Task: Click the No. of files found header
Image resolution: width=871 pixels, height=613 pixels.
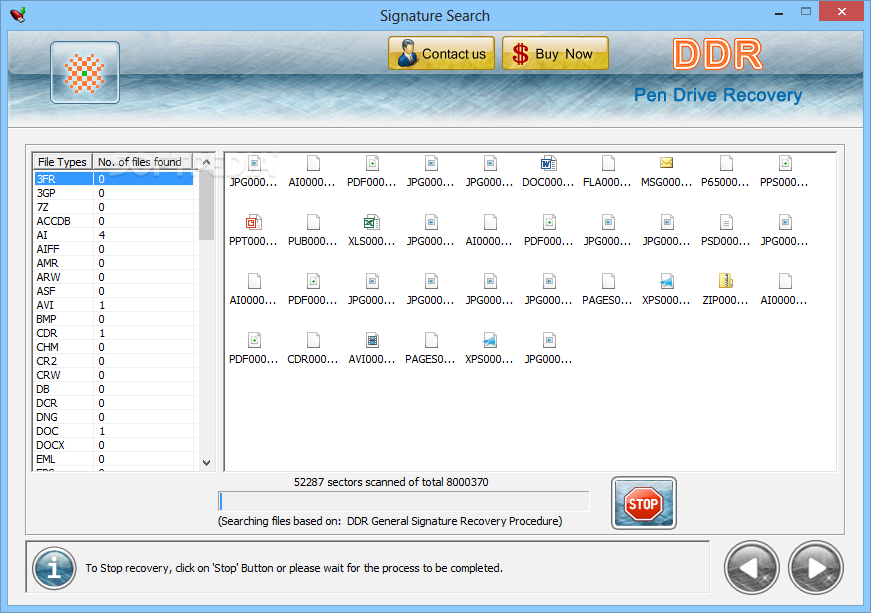Action: coord(142,162)
